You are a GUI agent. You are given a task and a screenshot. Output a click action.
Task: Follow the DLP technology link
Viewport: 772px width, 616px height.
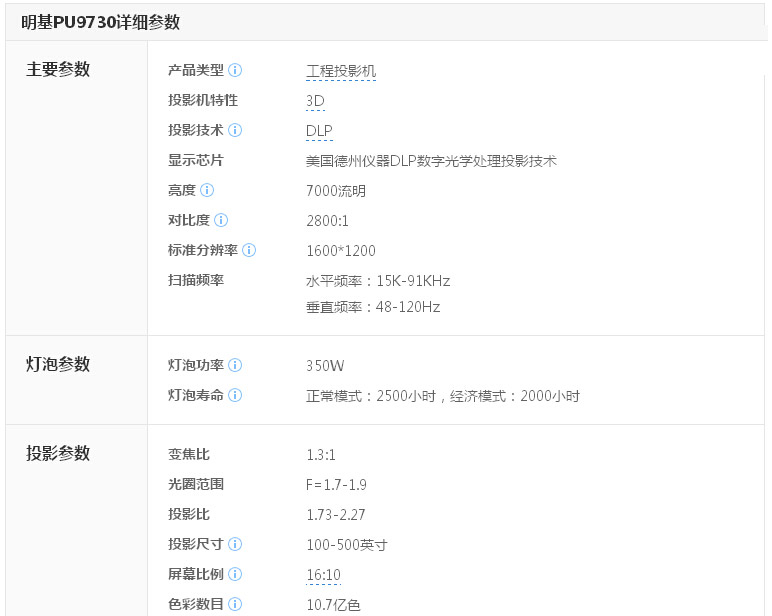point(319,131)
